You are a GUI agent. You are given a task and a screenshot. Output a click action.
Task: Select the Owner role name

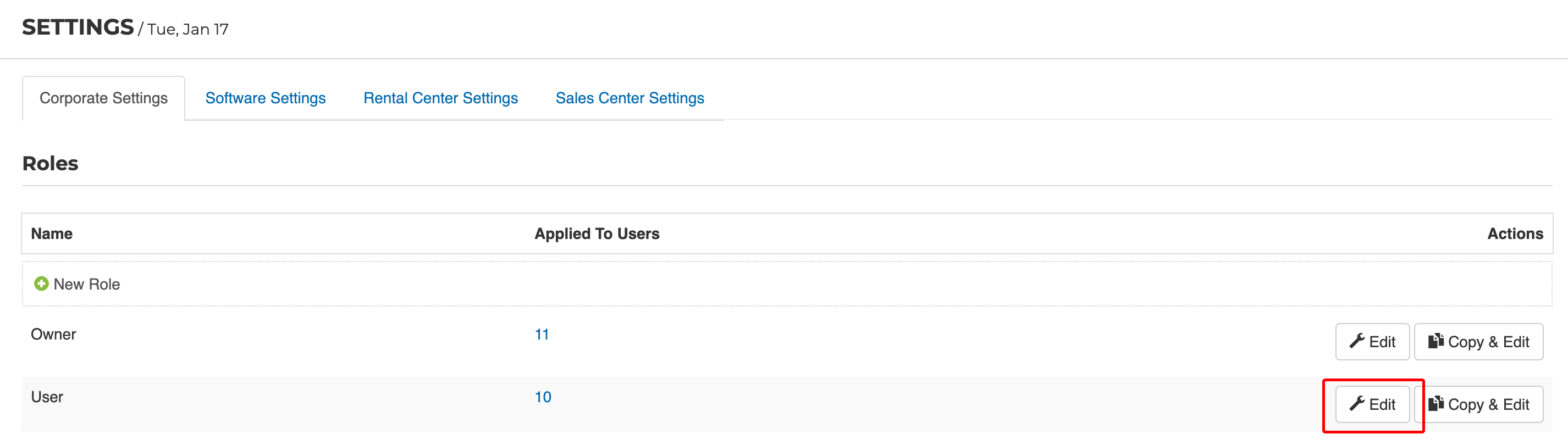(53, 335)
